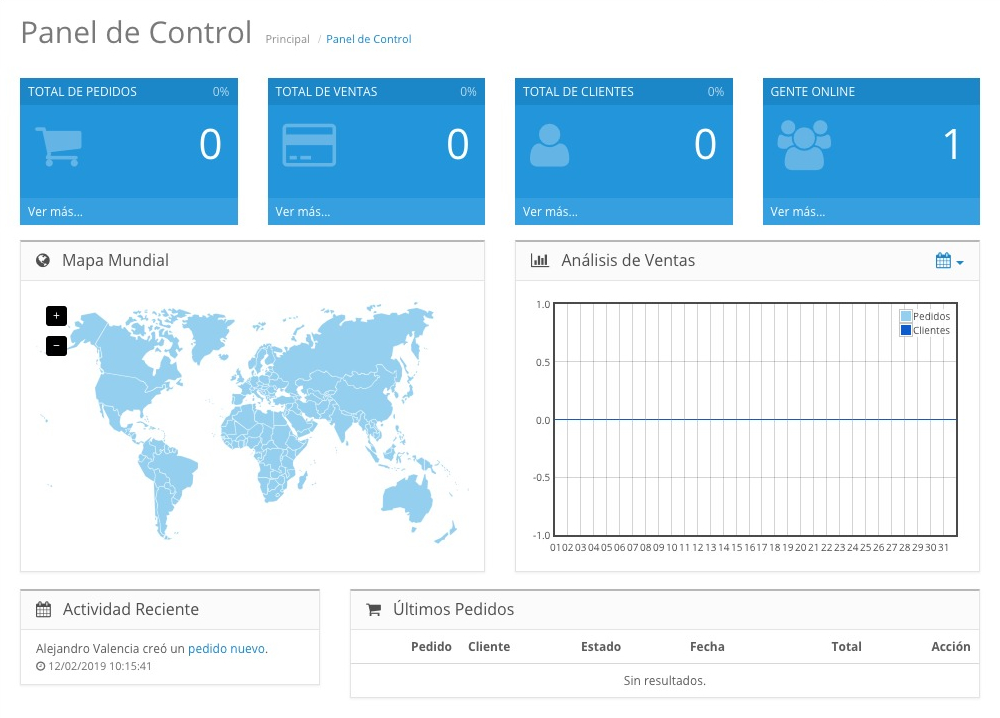
Task: Click the group icon in Gente Online
Action: 803,146
